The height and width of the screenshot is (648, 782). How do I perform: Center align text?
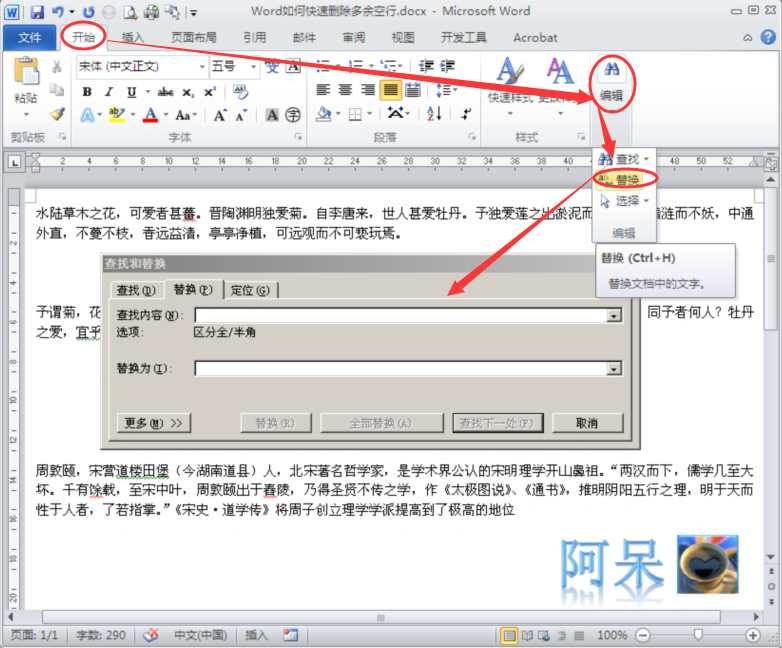click(x=345, y=90)
